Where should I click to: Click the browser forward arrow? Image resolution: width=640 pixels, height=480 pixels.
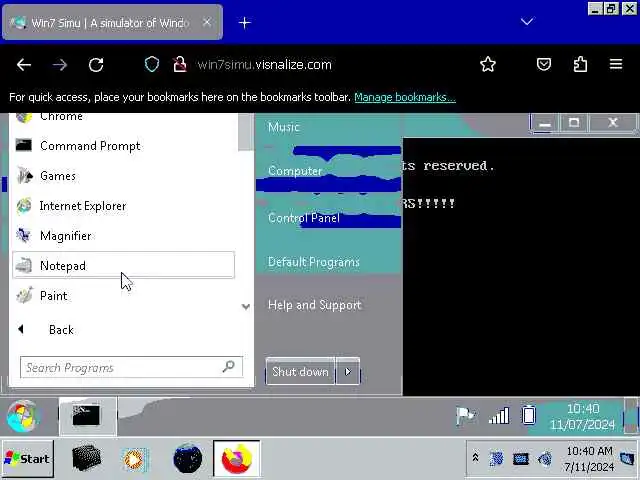pos(60,64)
